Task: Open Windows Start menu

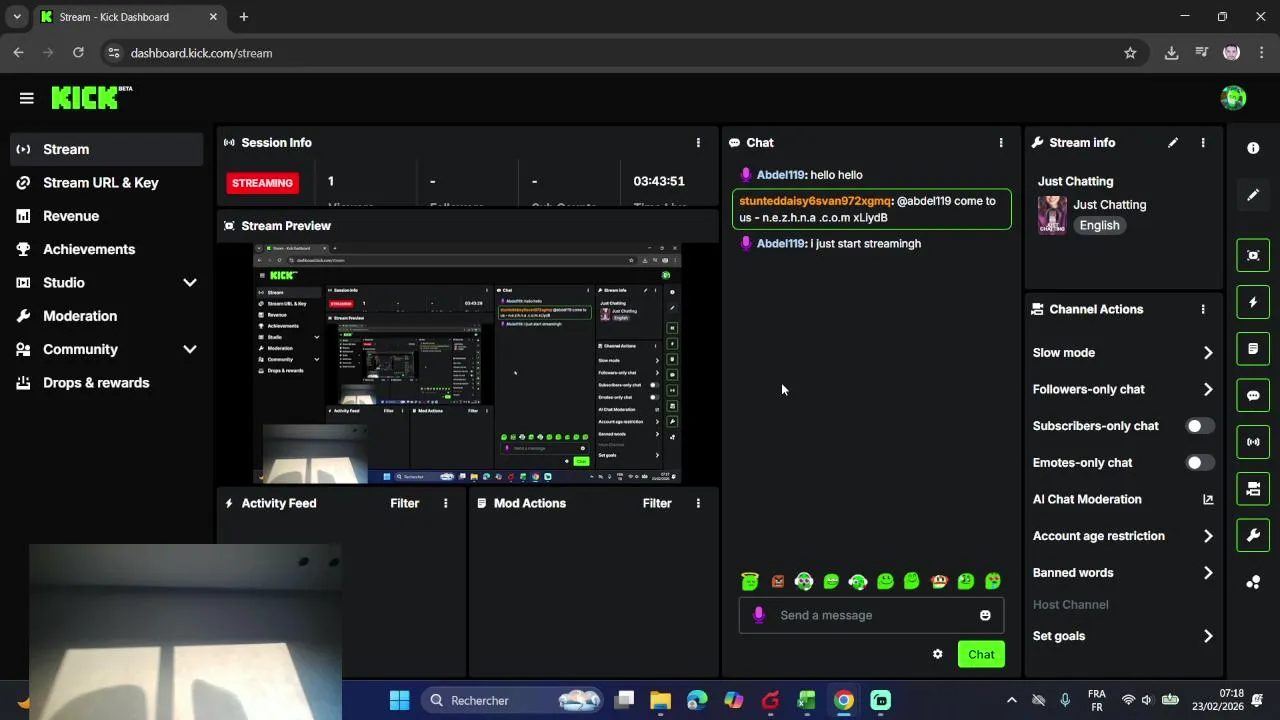Action: tap(399, 700)
